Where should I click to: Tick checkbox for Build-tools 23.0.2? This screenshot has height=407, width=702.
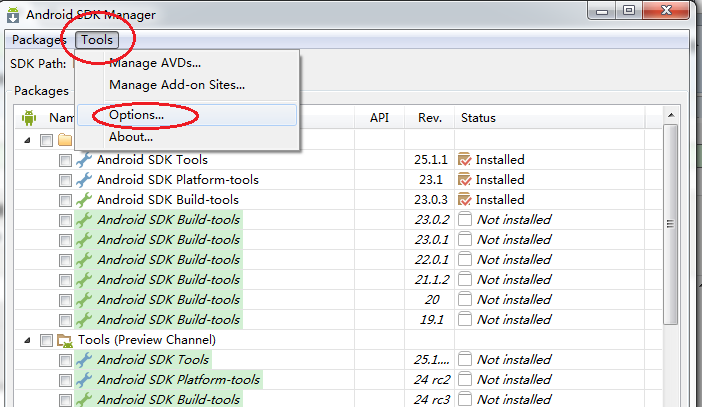click(x=65, y=220)
